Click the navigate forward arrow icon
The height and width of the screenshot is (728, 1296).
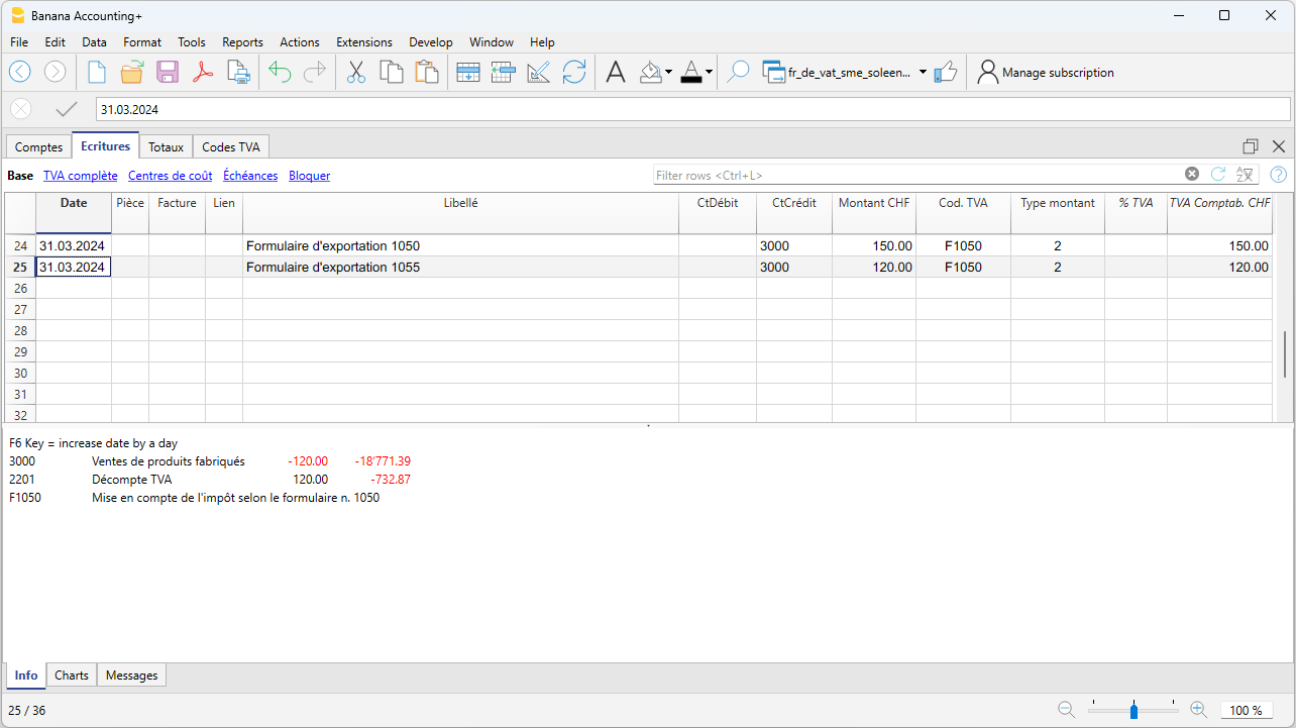55,72
